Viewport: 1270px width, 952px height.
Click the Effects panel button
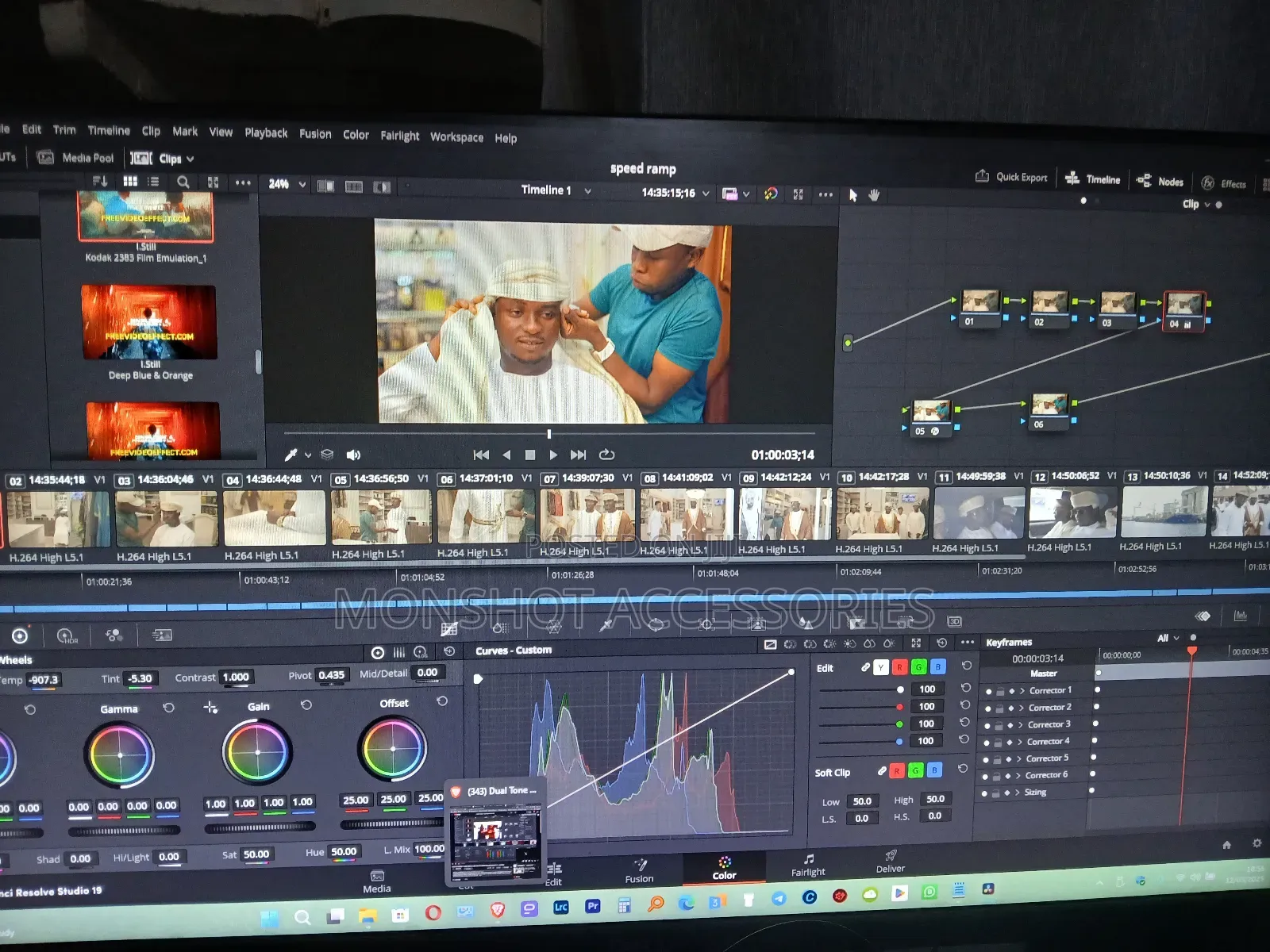pos(1223,183)
